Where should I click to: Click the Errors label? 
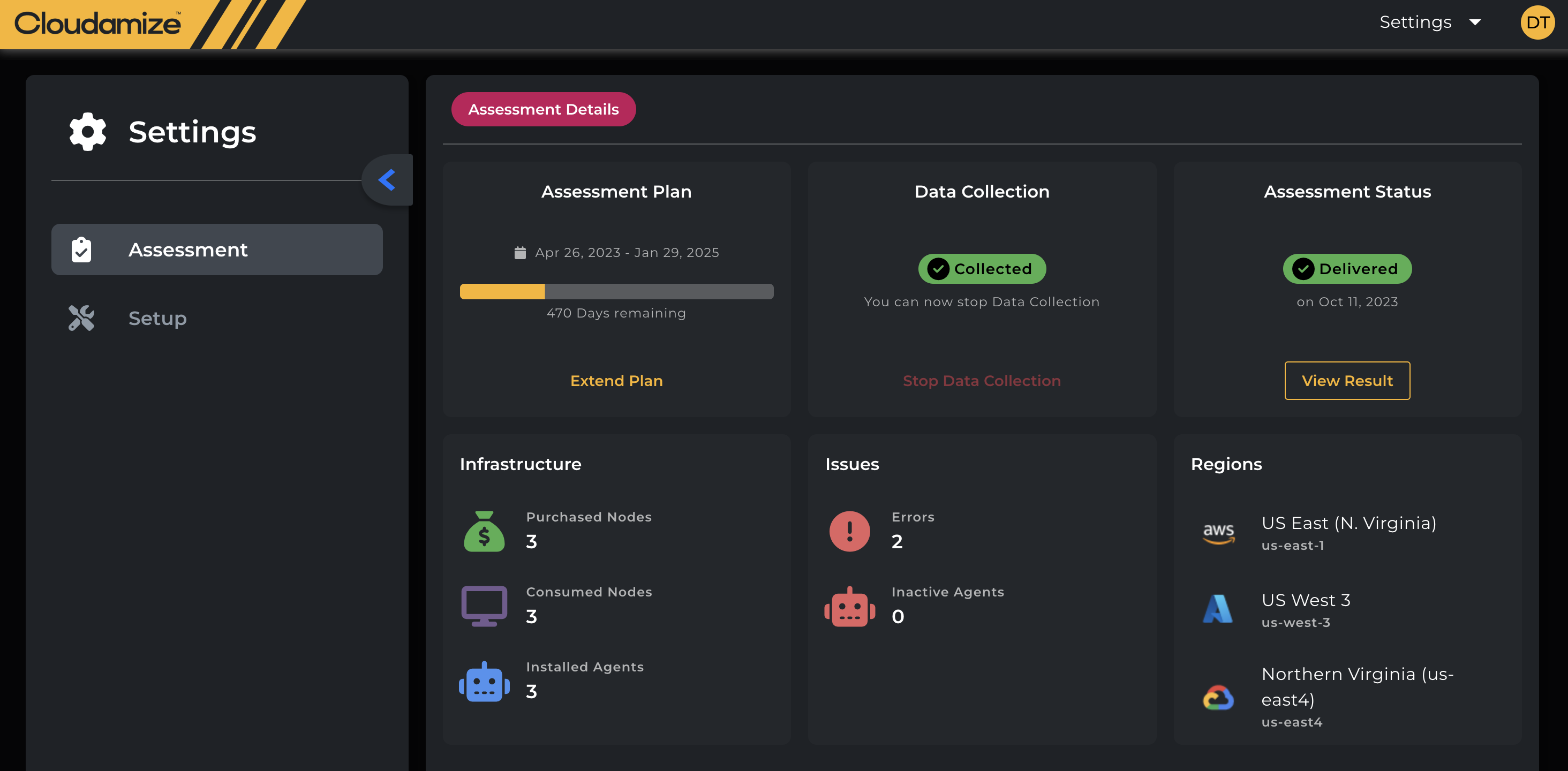(913, 517)
